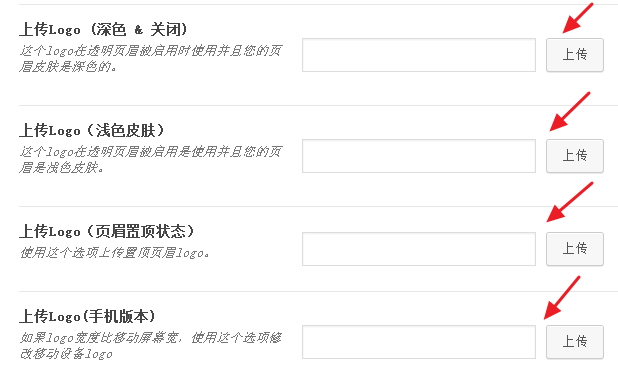
Task: Click the 上传Logo (页眉置顶状态) heading
Action: click(x=107, y=231)
